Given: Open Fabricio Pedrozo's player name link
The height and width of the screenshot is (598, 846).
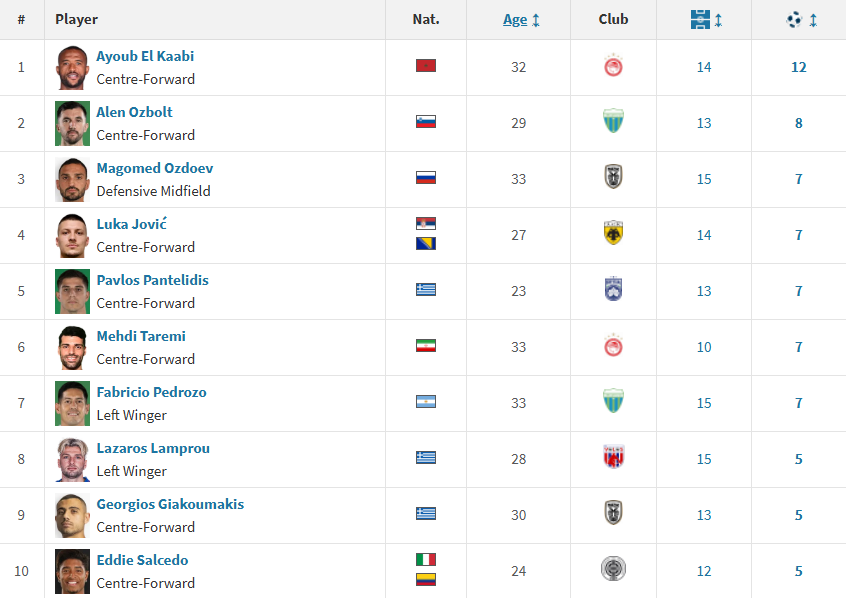Looking at the screenshot, I should (151, 392).
